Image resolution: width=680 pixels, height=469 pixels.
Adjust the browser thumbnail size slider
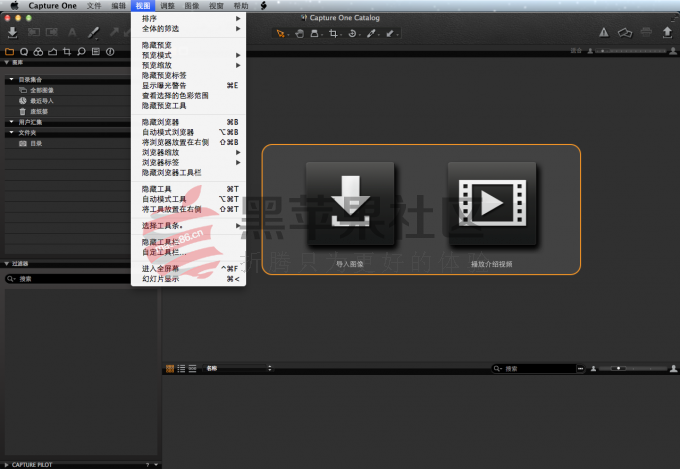[x=633, y=368]
